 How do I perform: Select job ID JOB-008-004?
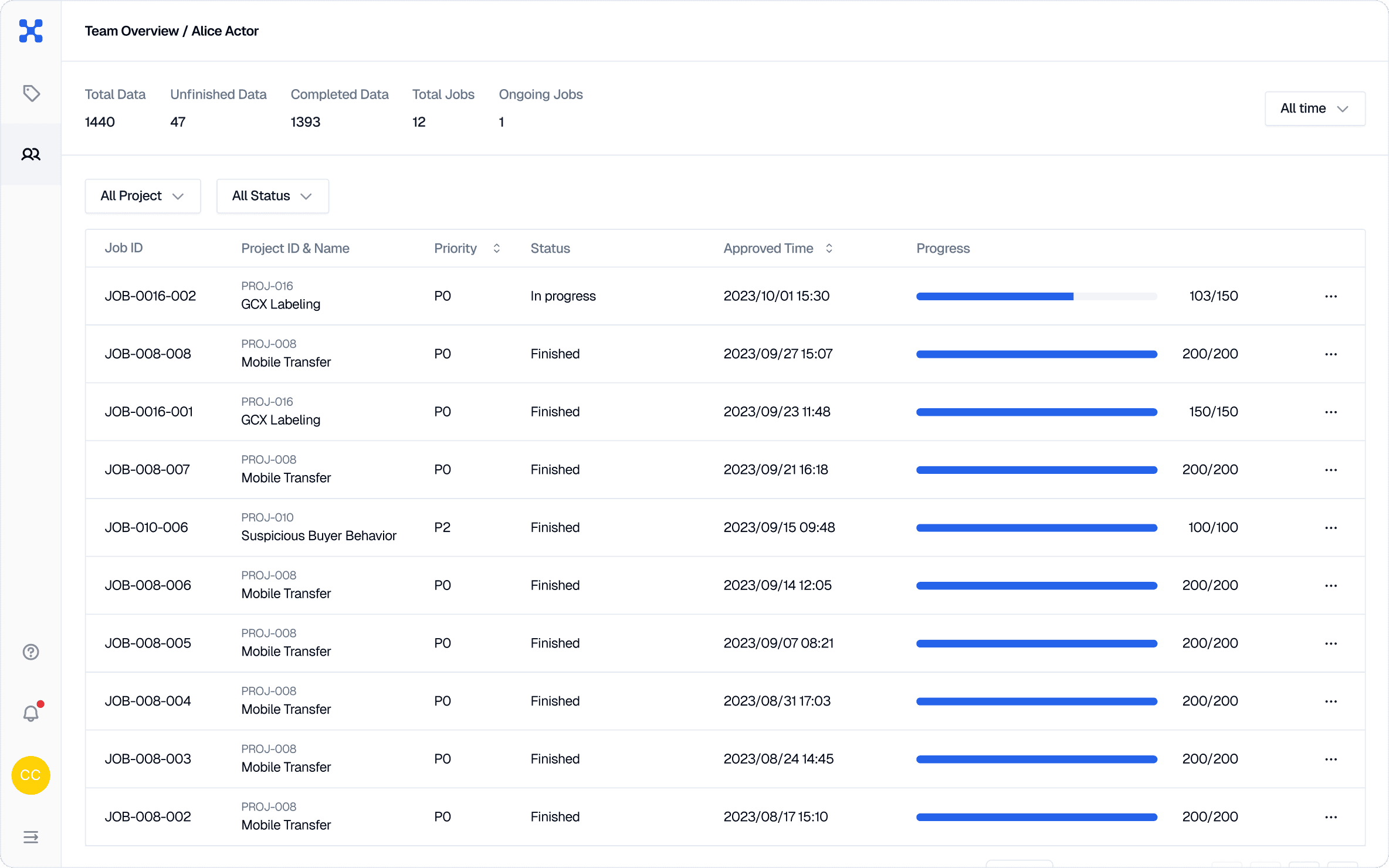click(x=148, y=701)
